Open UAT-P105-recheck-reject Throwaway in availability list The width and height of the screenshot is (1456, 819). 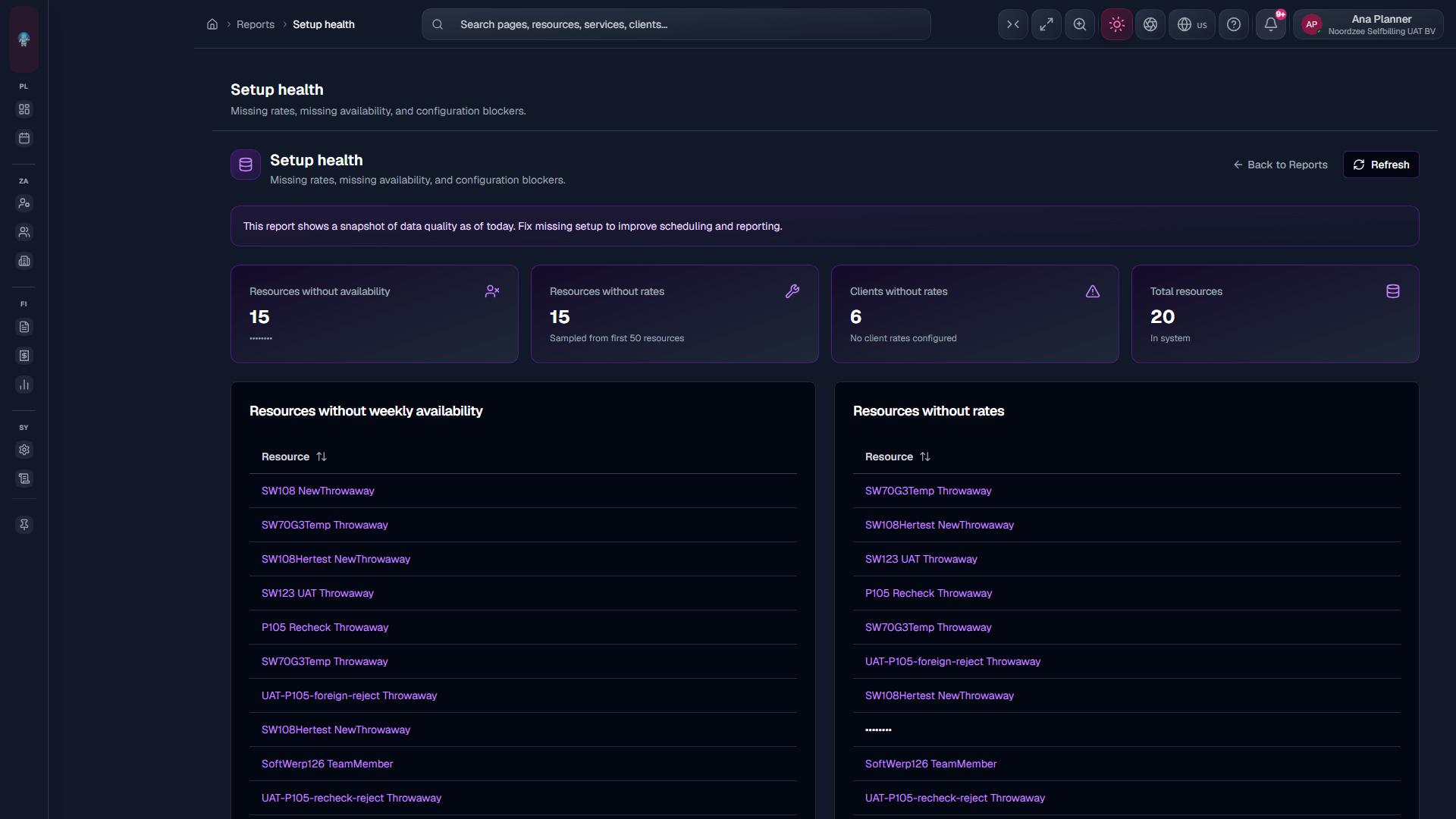(x=351, y=798)
